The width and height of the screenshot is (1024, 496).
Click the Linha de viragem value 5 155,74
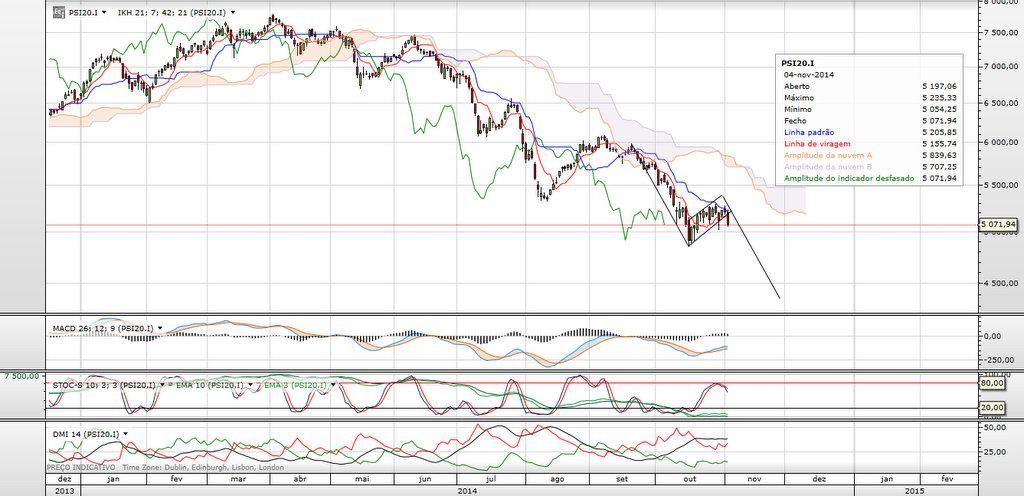coord(939,144)
